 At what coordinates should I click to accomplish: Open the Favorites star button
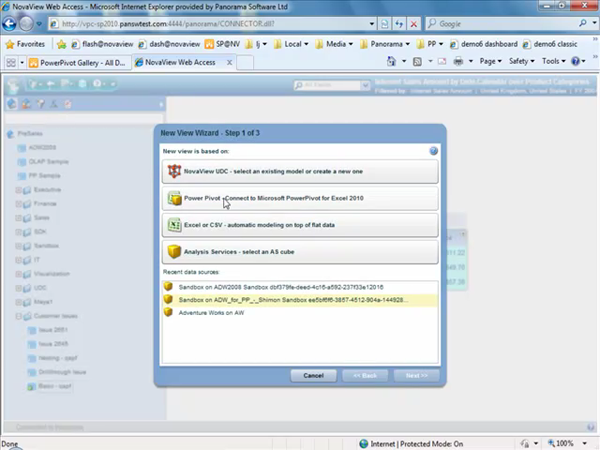[x=25, y=44]
